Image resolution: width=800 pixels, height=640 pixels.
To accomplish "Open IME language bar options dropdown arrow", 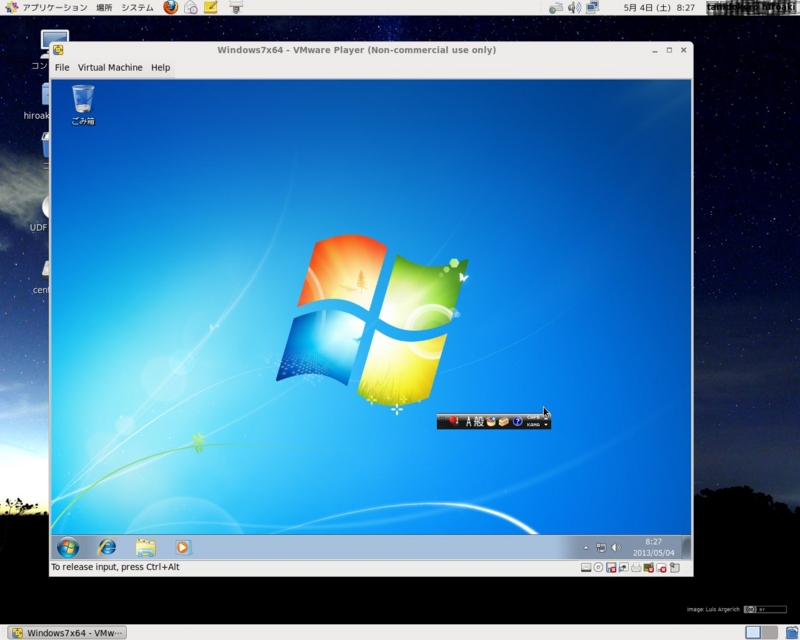I will coord(546,425).
